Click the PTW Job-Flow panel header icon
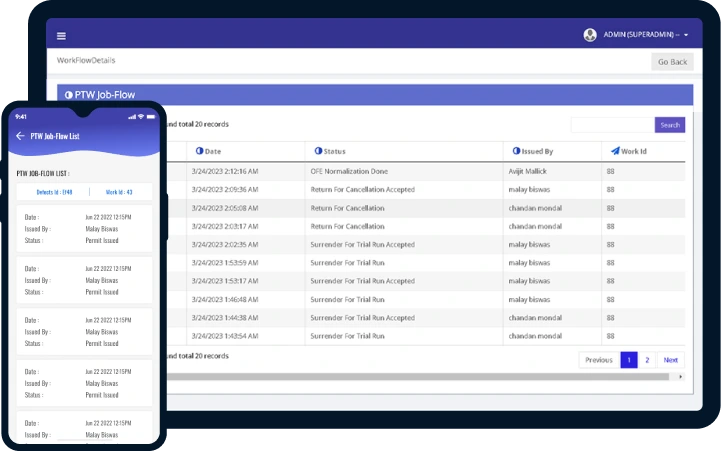 [68, 95]
